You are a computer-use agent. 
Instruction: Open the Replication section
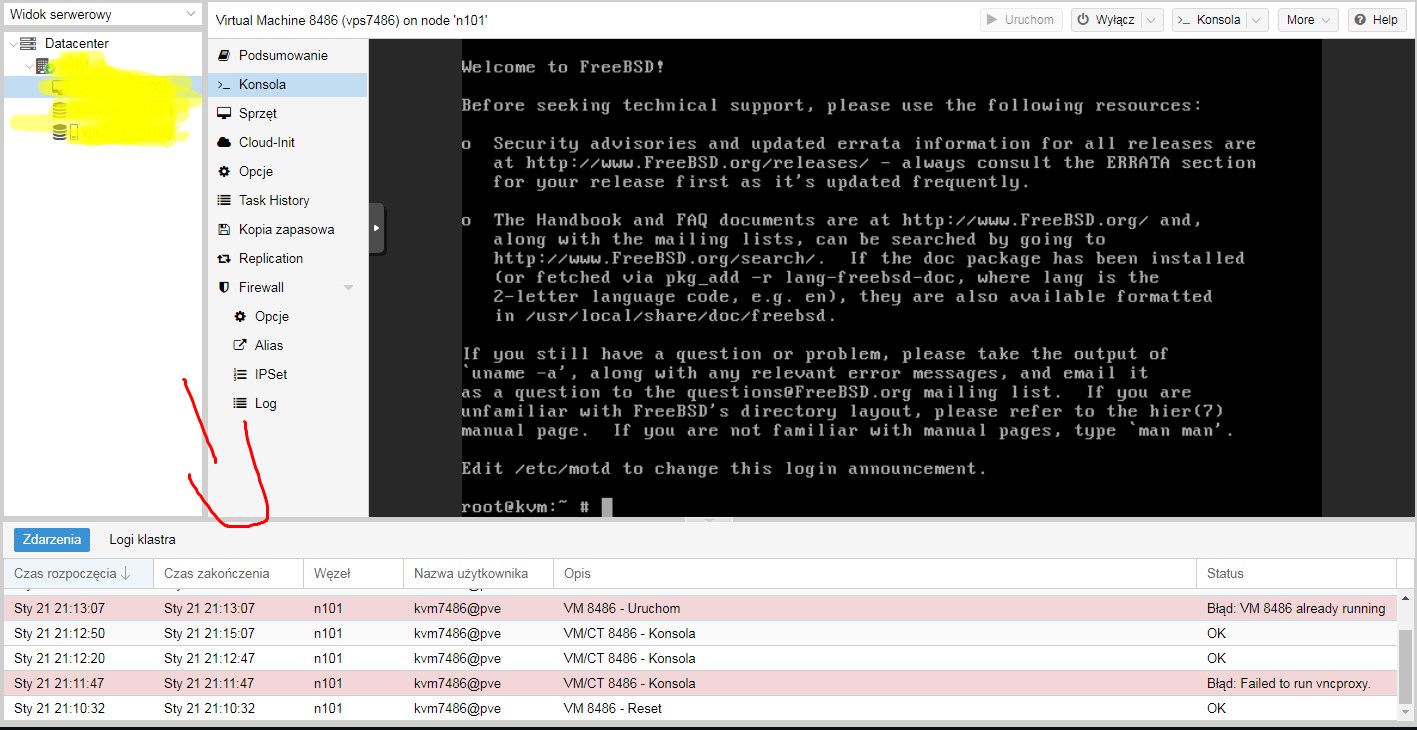pos(270,259)
